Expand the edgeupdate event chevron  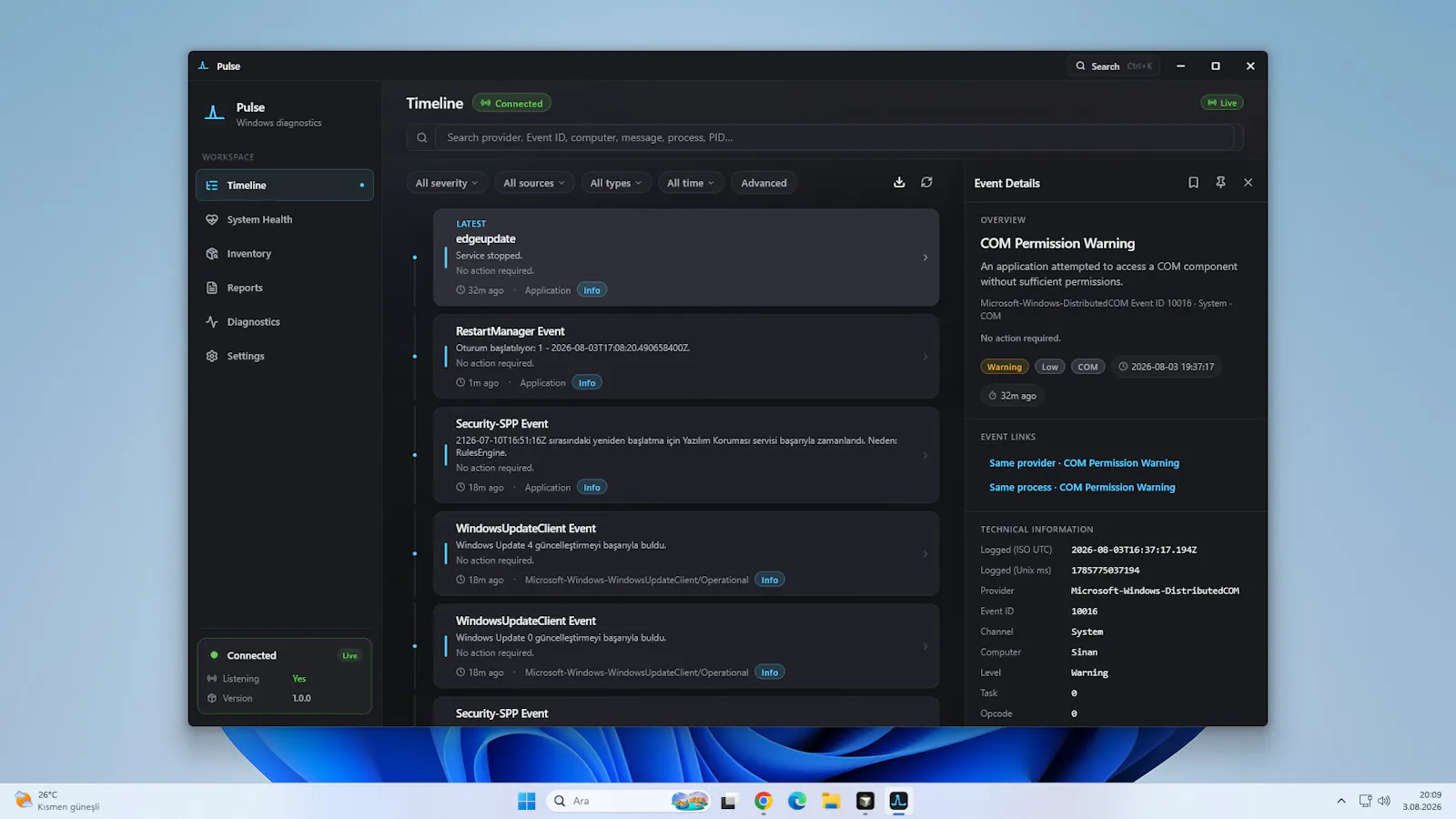click(925, 258)
